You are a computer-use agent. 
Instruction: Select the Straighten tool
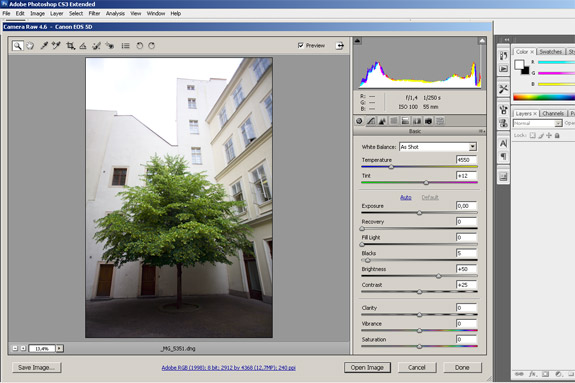pos(83,46)
